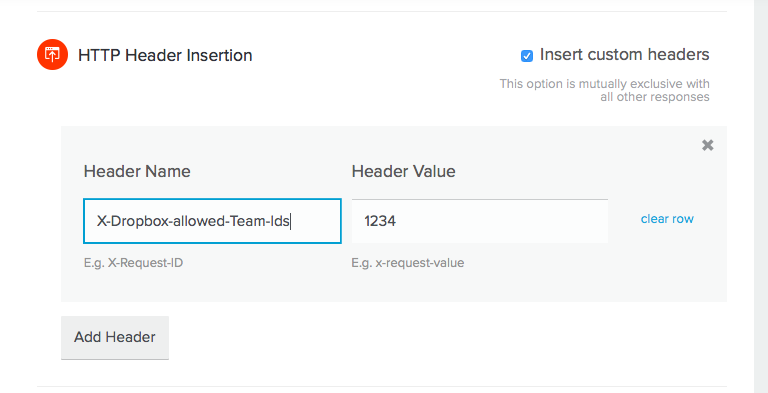The height and width of the screenshot is (393, 768).
Task: Remove the header row with the X icon
Action: tap(708, 145)
